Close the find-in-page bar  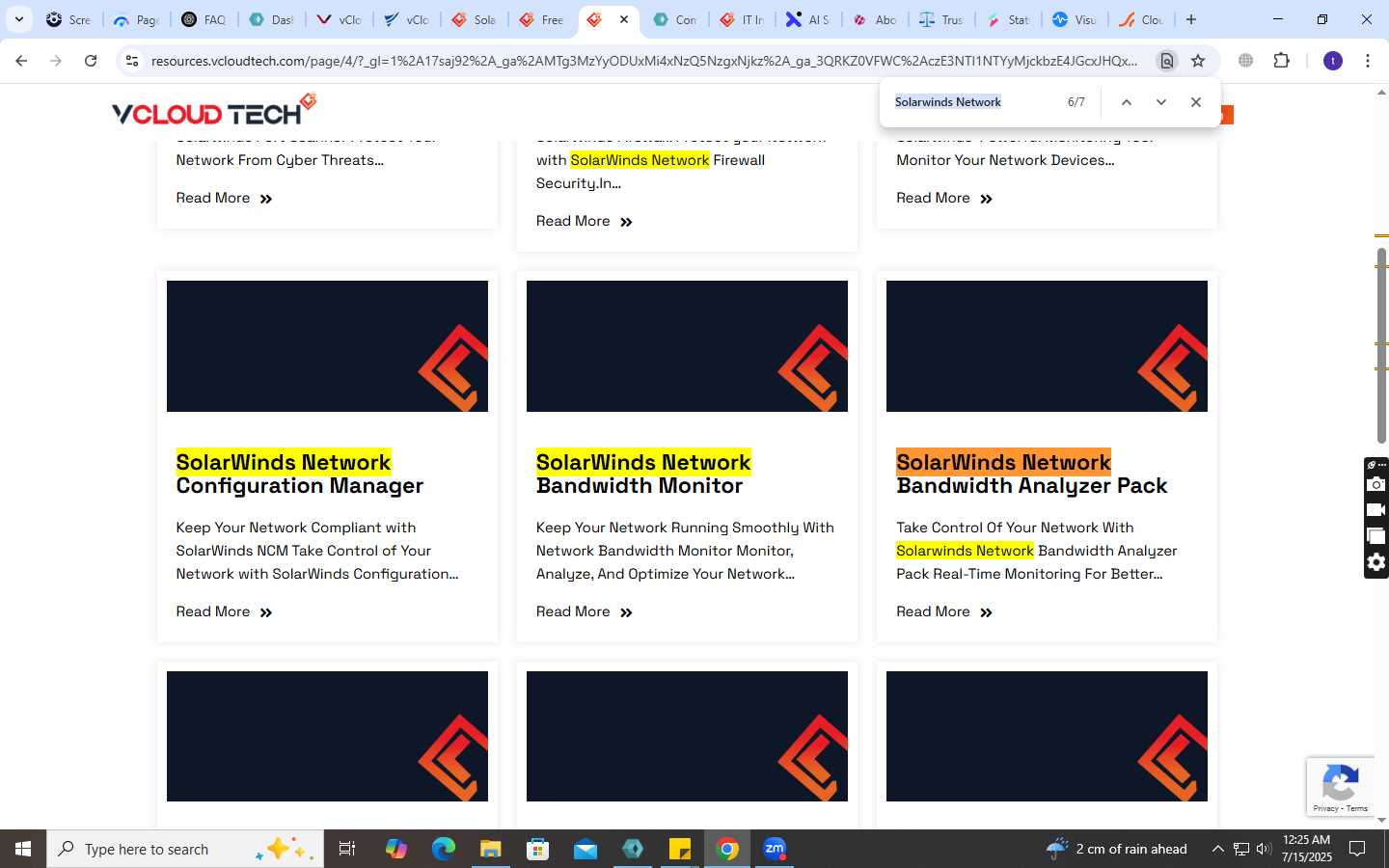[1196, 102]
